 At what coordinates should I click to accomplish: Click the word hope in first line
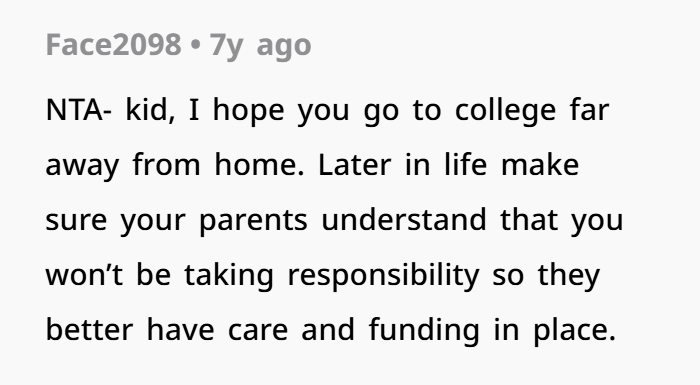(x=249, y=112)
